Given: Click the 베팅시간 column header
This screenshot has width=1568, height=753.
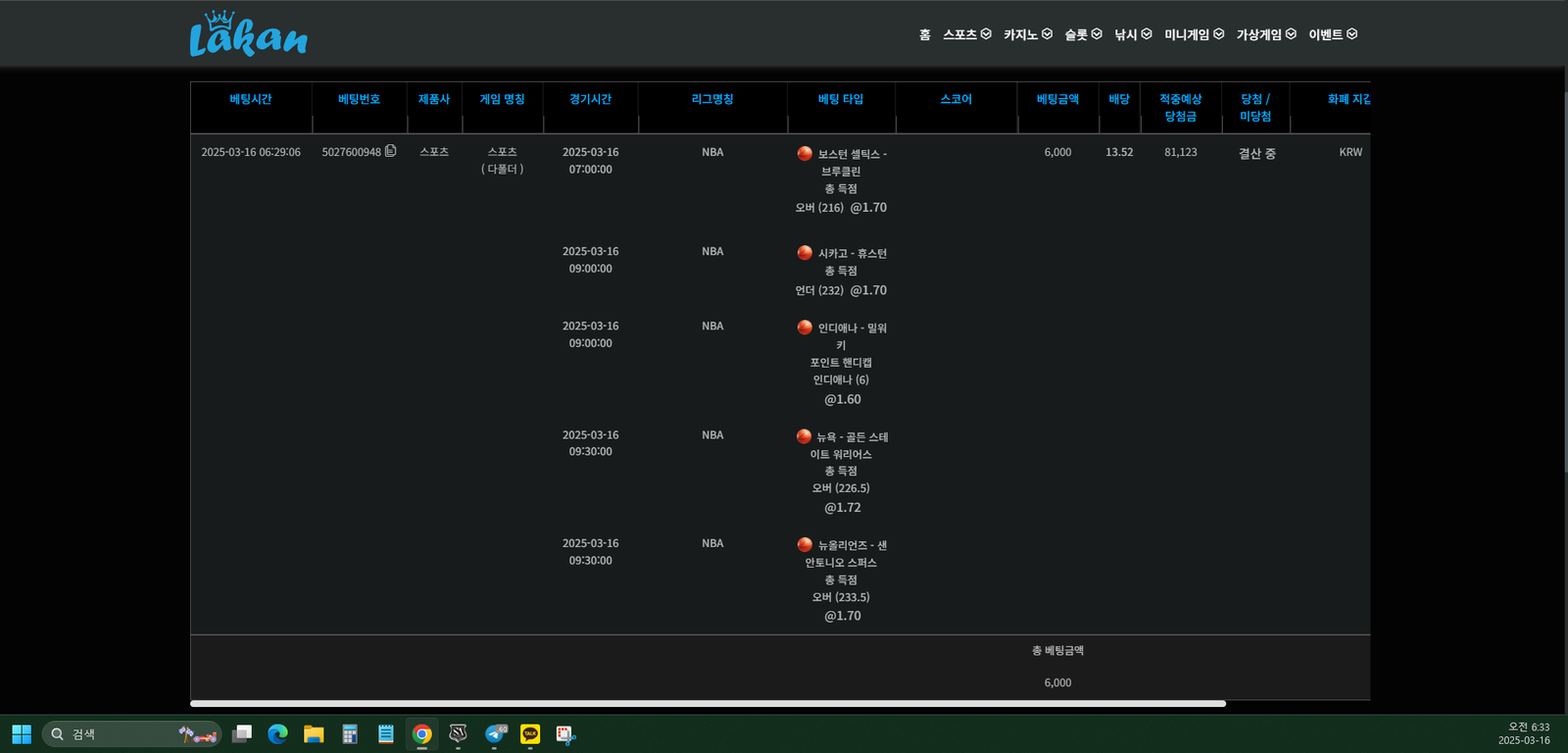Looking at the screenshot, I should pos(251,99).
